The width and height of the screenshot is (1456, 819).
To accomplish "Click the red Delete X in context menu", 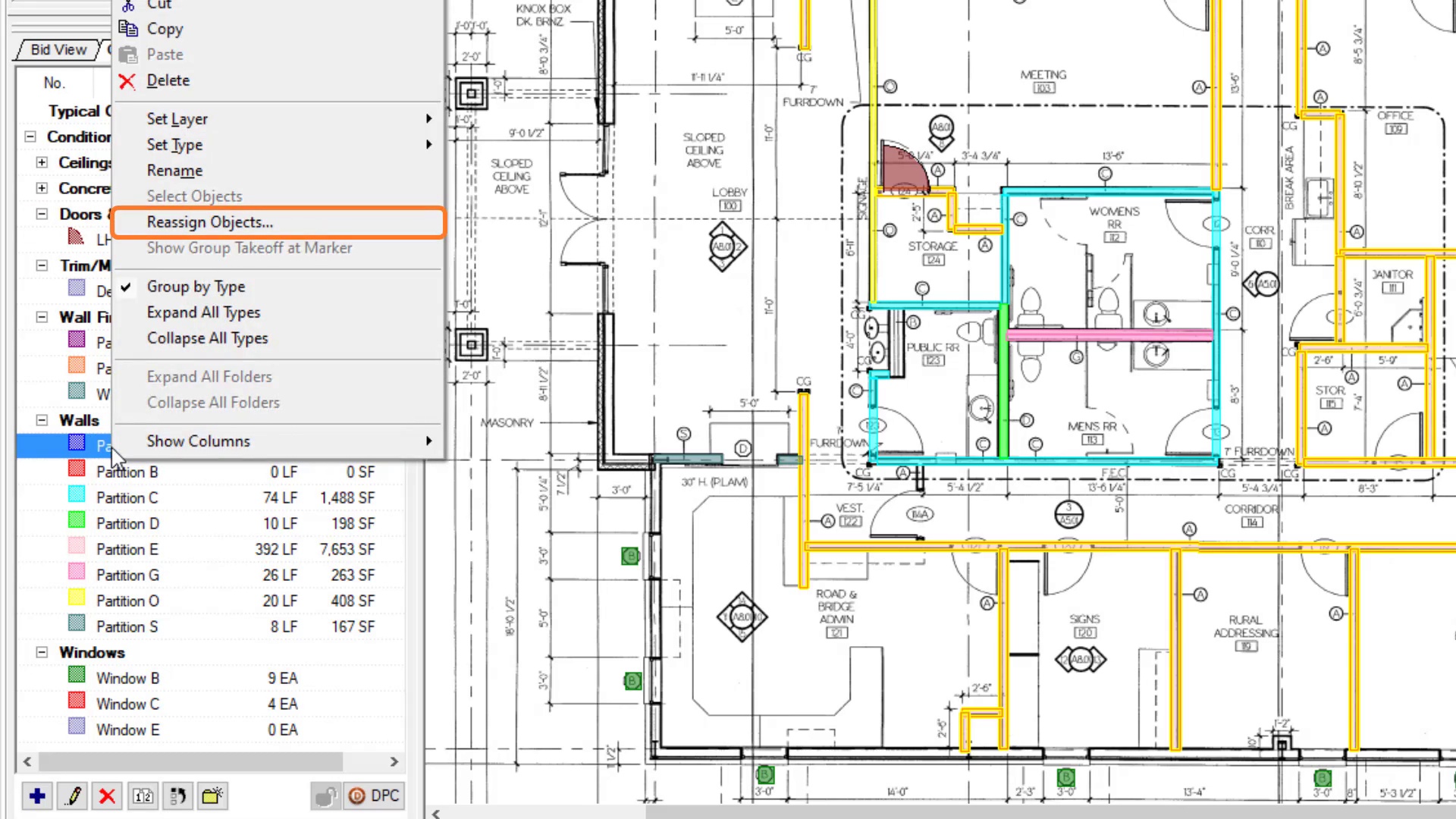I will [x=127, y=80].
